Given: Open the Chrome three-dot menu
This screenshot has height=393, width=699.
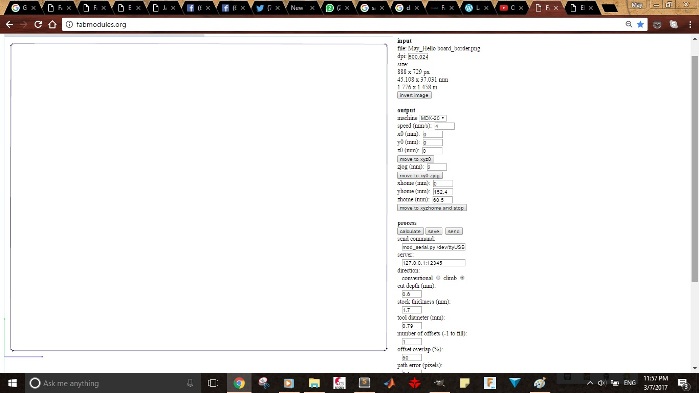Looking at the screenshot, I should point(690,25).
